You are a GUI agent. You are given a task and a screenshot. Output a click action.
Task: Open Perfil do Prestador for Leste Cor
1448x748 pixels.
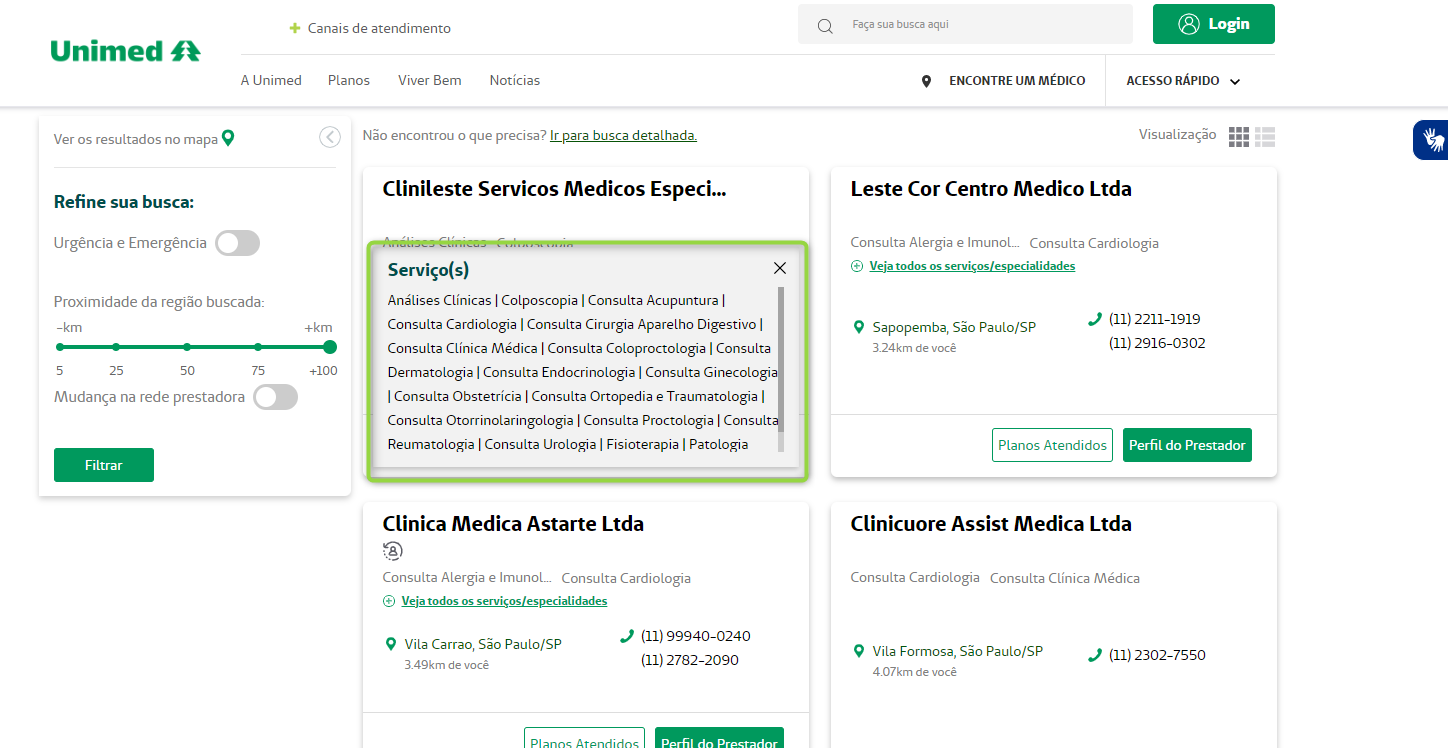(x=1187, y=445)
